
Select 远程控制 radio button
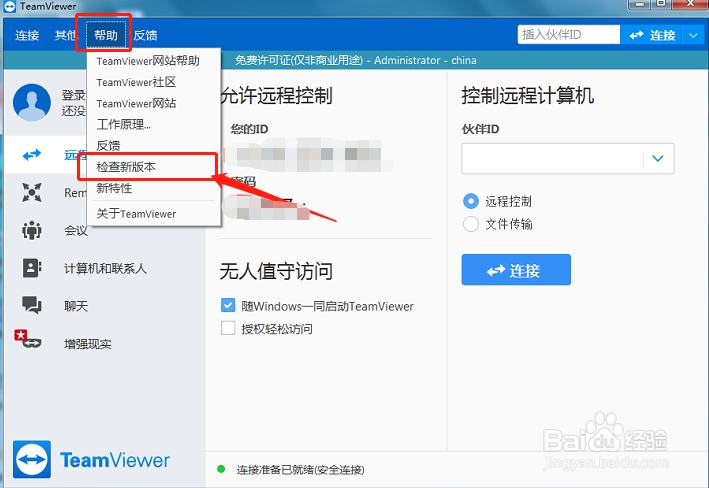click(x=471, y=201)
